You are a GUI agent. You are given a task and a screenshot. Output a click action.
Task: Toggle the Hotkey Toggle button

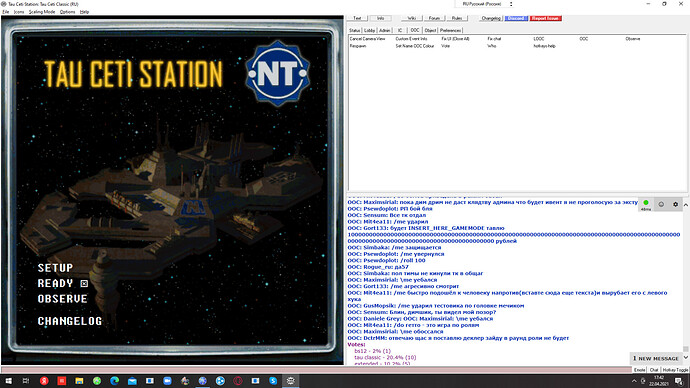click(675, 370)
